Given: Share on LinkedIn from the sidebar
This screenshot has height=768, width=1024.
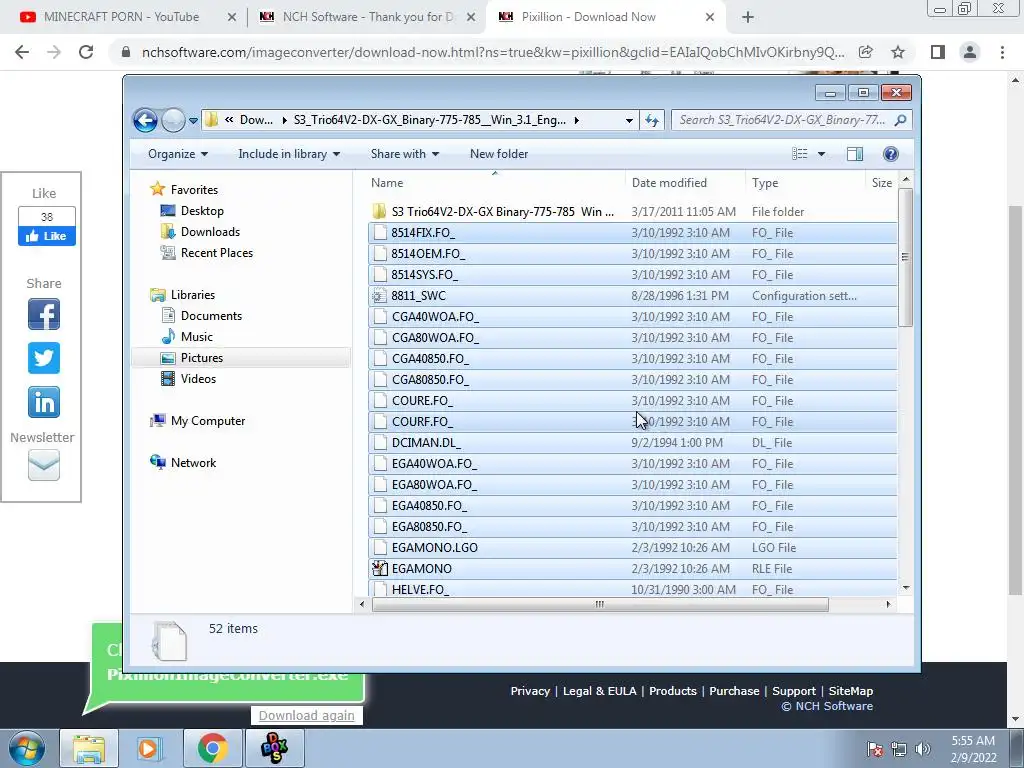Looking at the screenshot, I should (x=44, y=402).
